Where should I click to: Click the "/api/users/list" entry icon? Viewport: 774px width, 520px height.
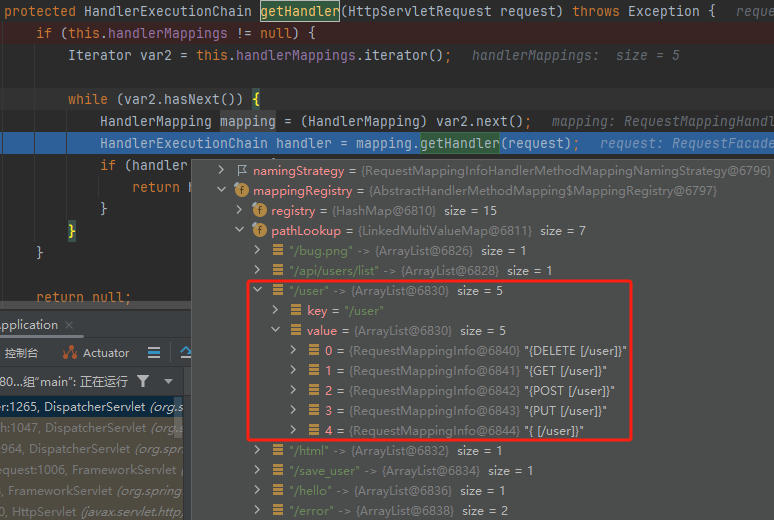point(278,270)
